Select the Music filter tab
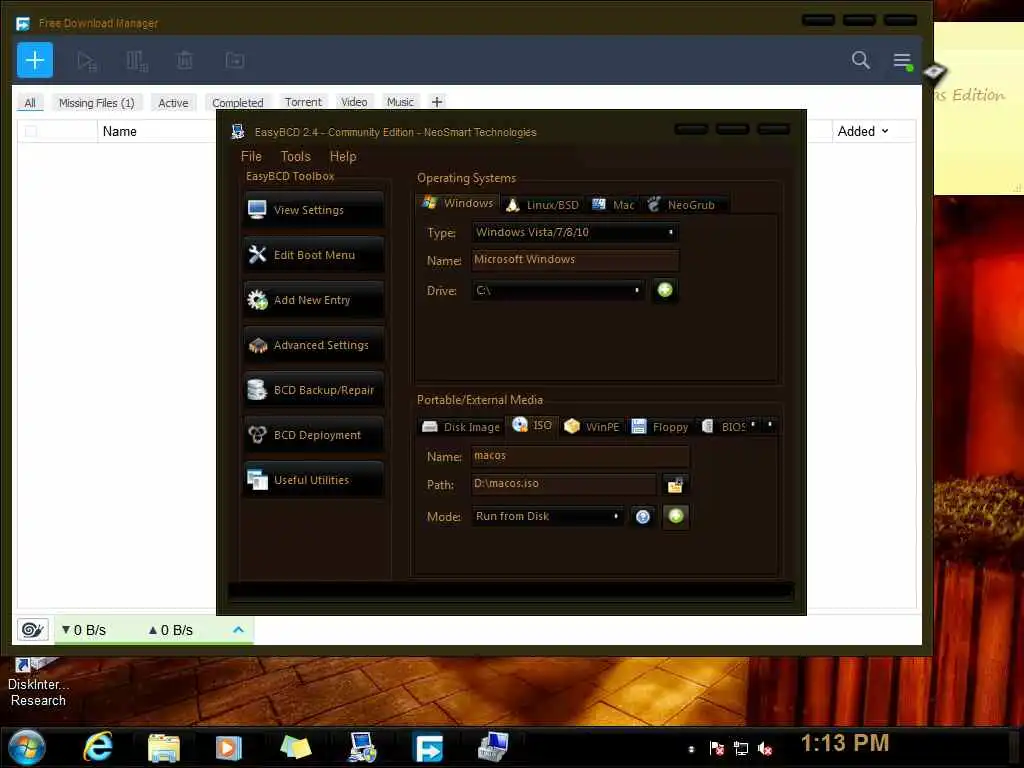This screenshot has width=1024, height=768. pyautogui.click(x=400, y=102)
